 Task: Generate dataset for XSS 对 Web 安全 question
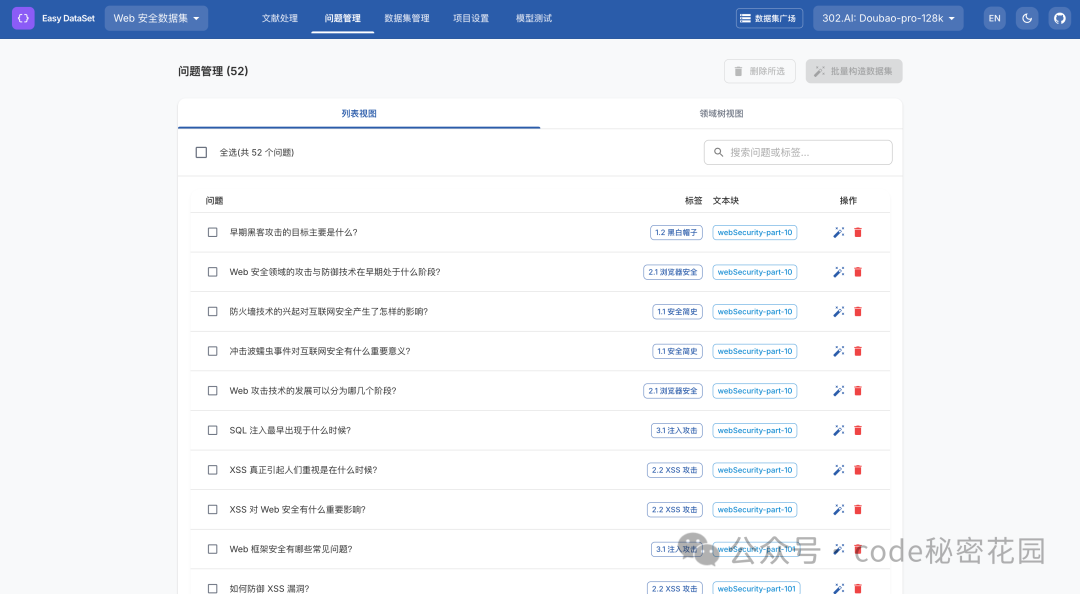point(838,510)
